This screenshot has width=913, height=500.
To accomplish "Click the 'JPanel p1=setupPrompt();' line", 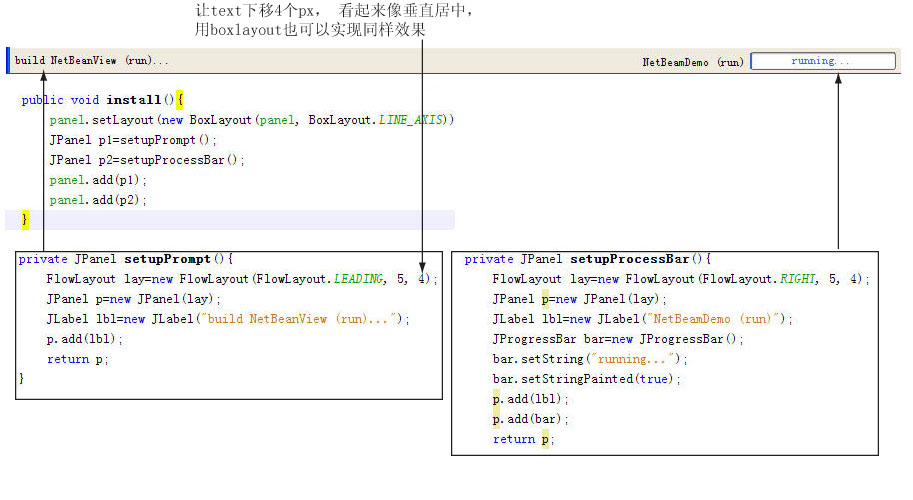I will click(133, 140).
